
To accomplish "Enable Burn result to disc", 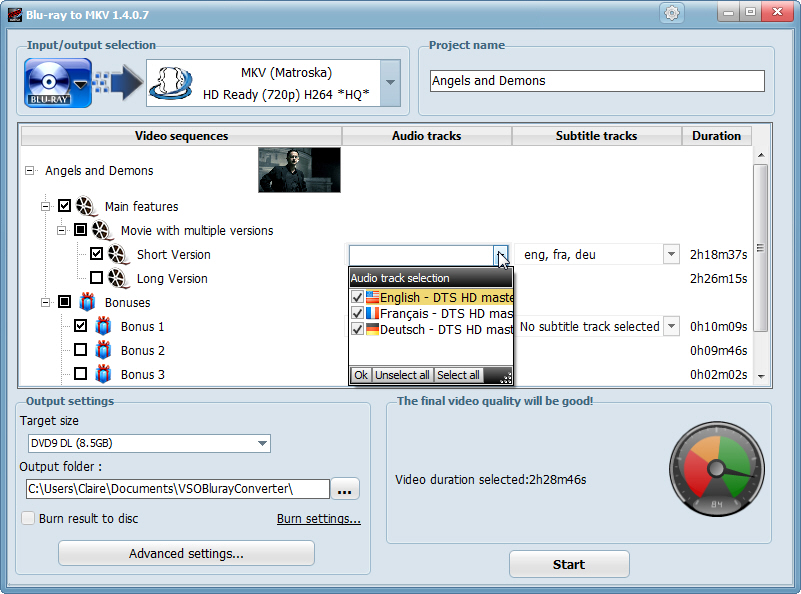I will [x=28, y=518].
